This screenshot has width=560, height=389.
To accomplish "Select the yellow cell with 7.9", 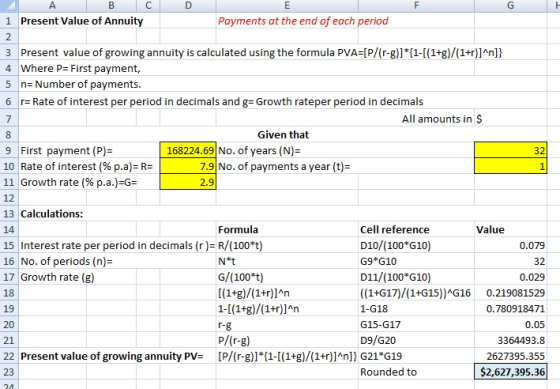I will [x=188, y=166].
